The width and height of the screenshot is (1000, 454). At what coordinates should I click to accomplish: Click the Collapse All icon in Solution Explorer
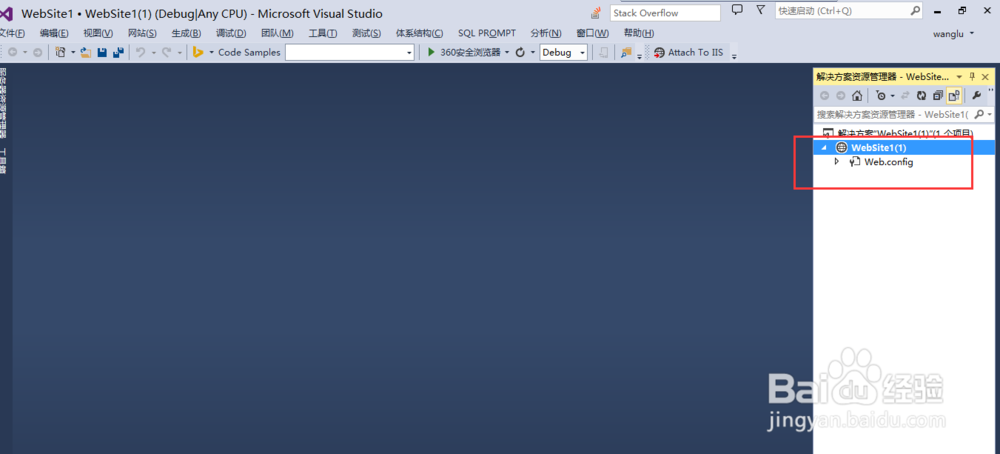pos(938,96)
